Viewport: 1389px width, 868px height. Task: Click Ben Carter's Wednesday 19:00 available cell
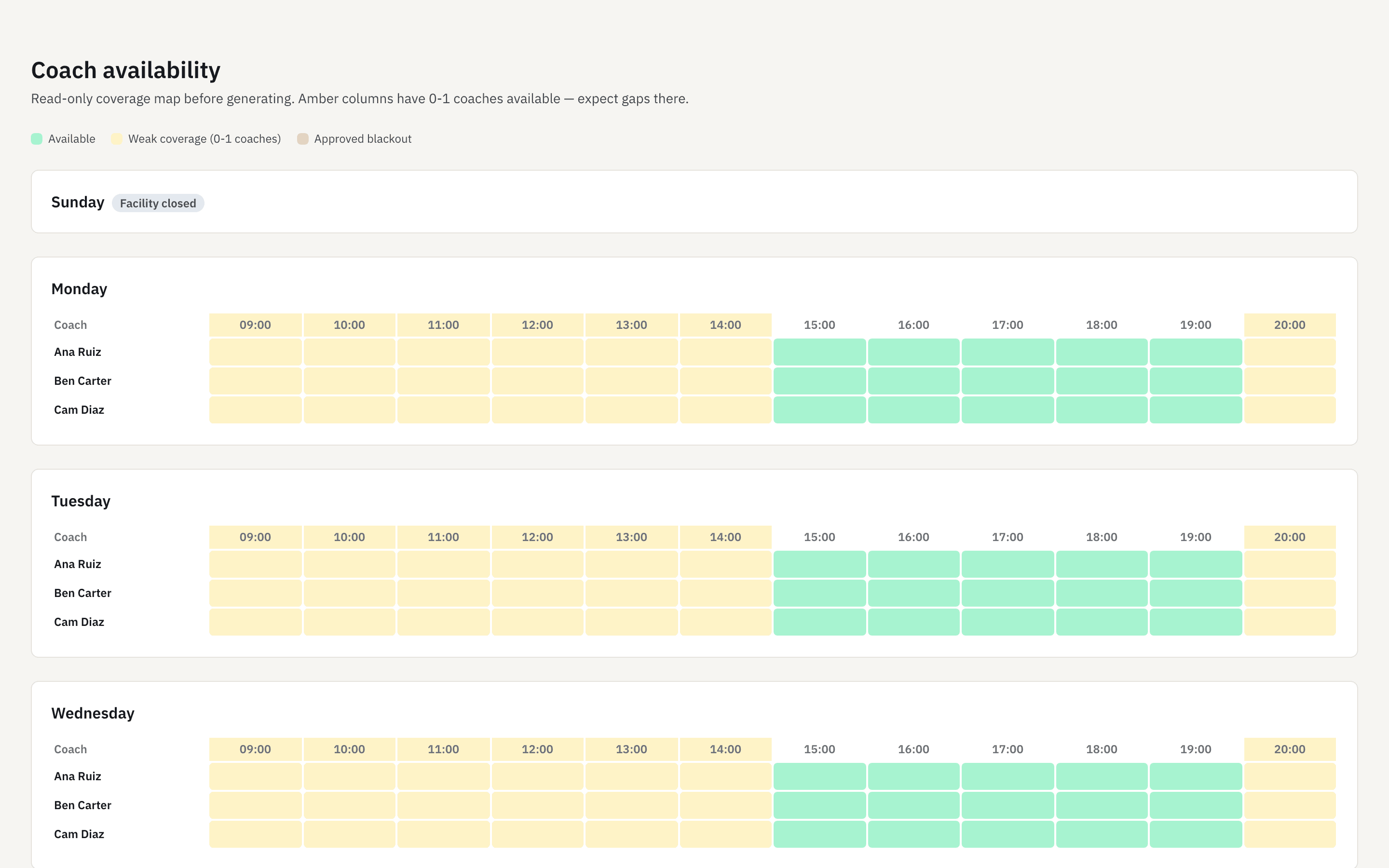pyautogui.click(x=1196, y=805)
